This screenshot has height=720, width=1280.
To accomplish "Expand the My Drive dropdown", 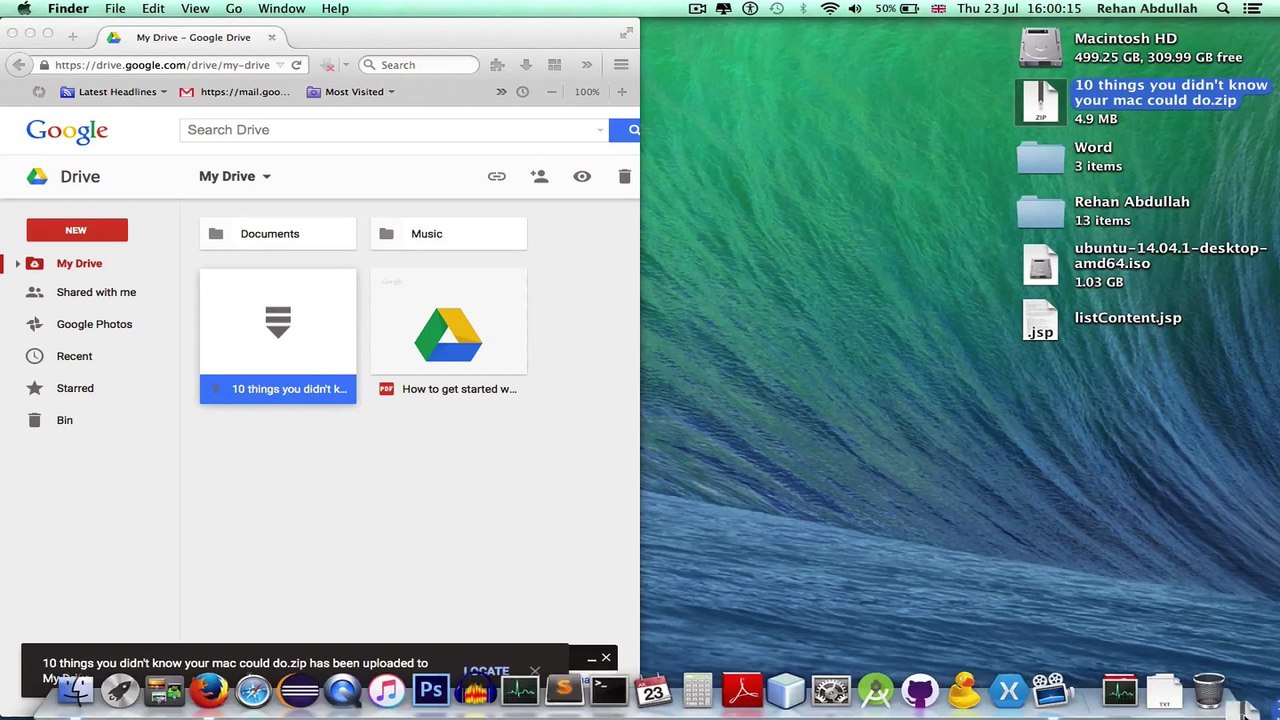I will (x=235, y=176).
